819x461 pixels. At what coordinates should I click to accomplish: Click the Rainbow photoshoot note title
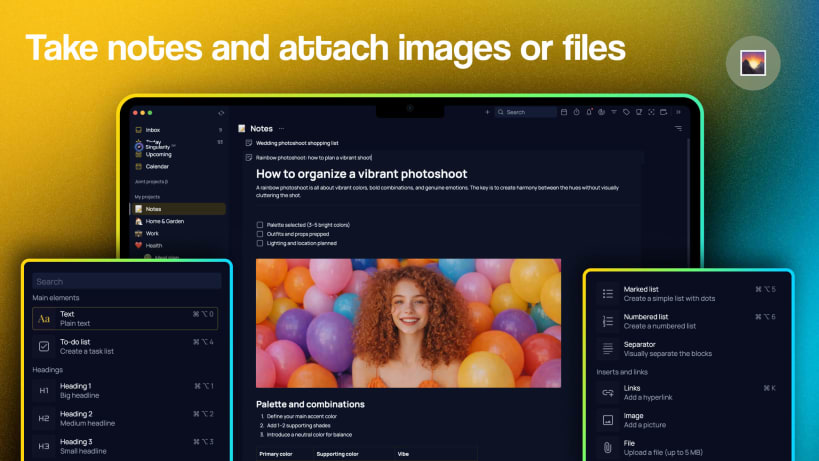[313, 157]
